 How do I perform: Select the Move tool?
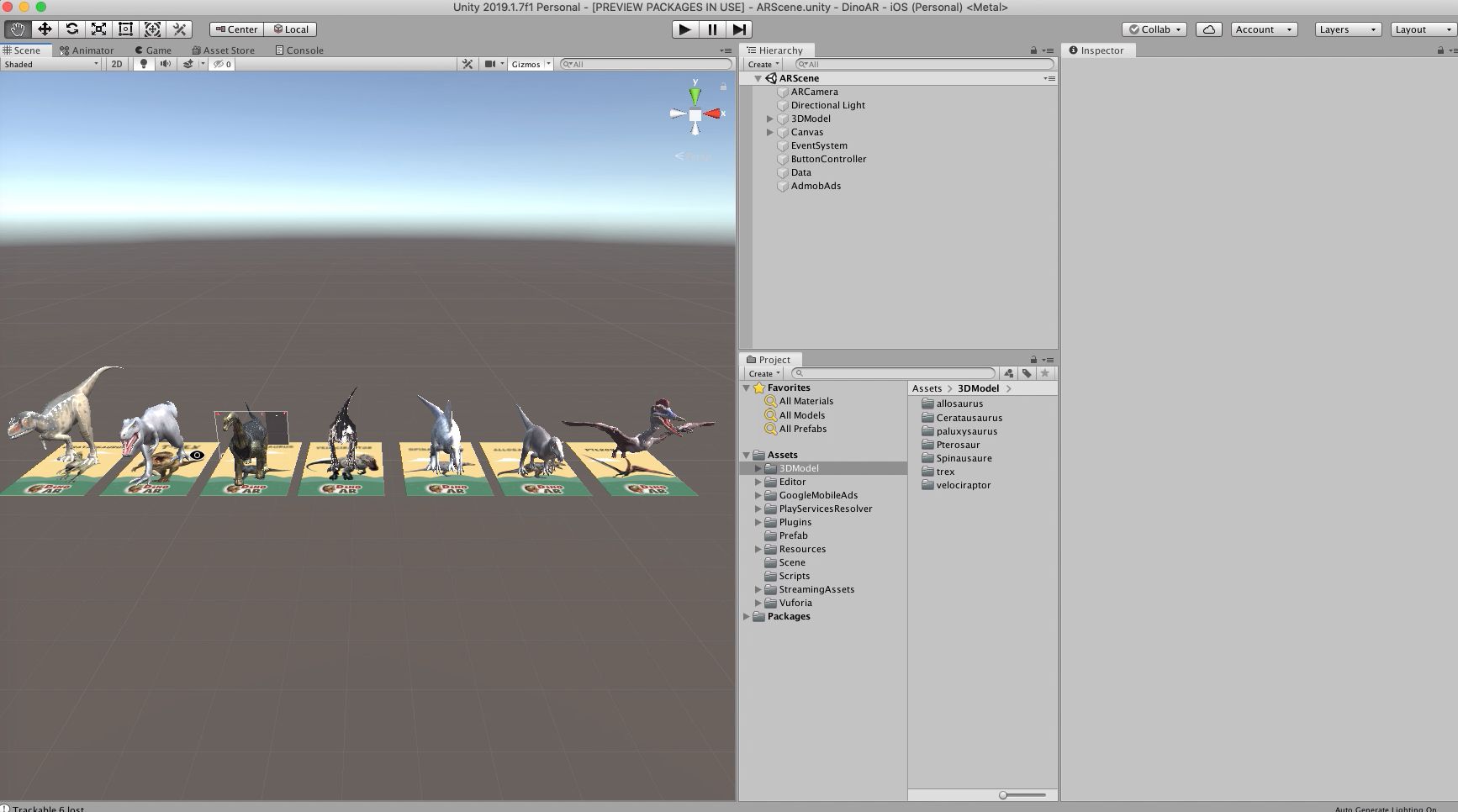click(x=45, y=29)
